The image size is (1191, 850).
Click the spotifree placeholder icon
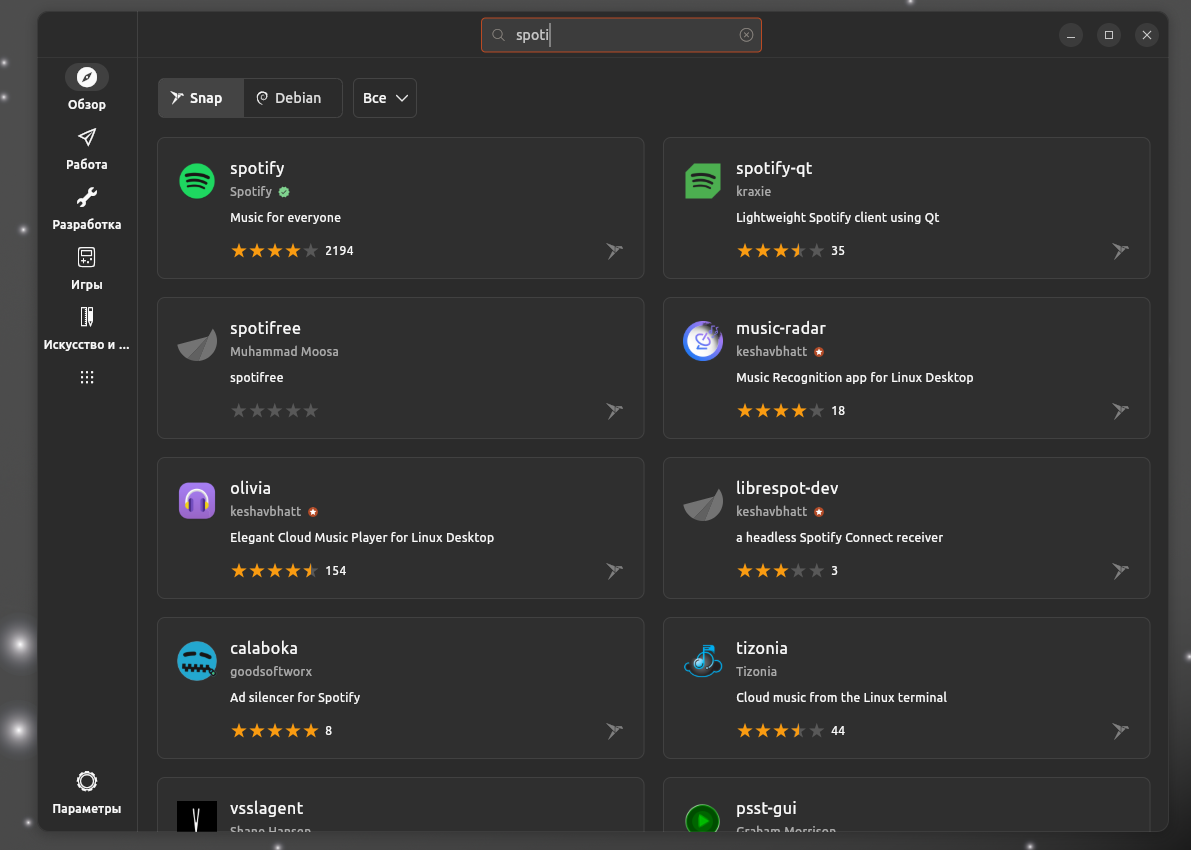tap(197, 343)
